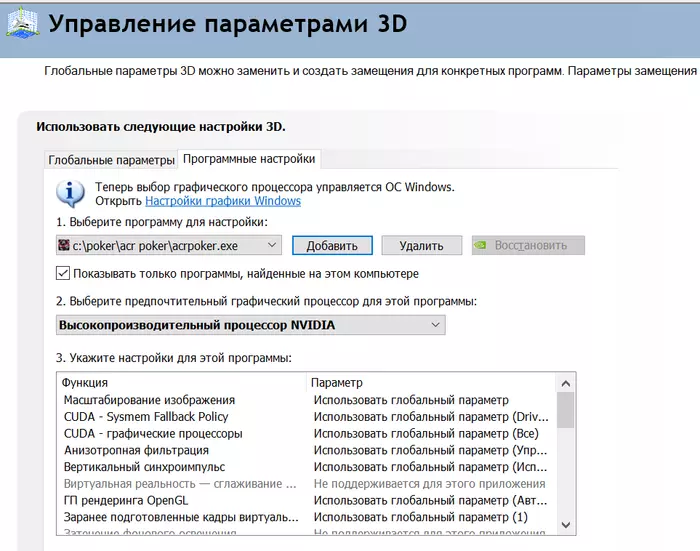This screenshot has width=700, height=551.
Task: Click the Масштабирование изображения parameter value
Action: tap(411, 400)
